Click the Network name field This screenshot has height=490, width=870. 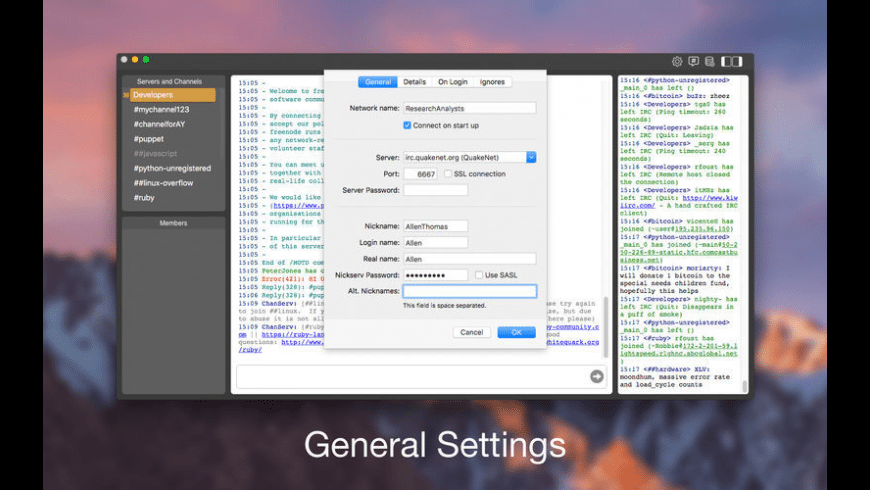coord(469,108)
